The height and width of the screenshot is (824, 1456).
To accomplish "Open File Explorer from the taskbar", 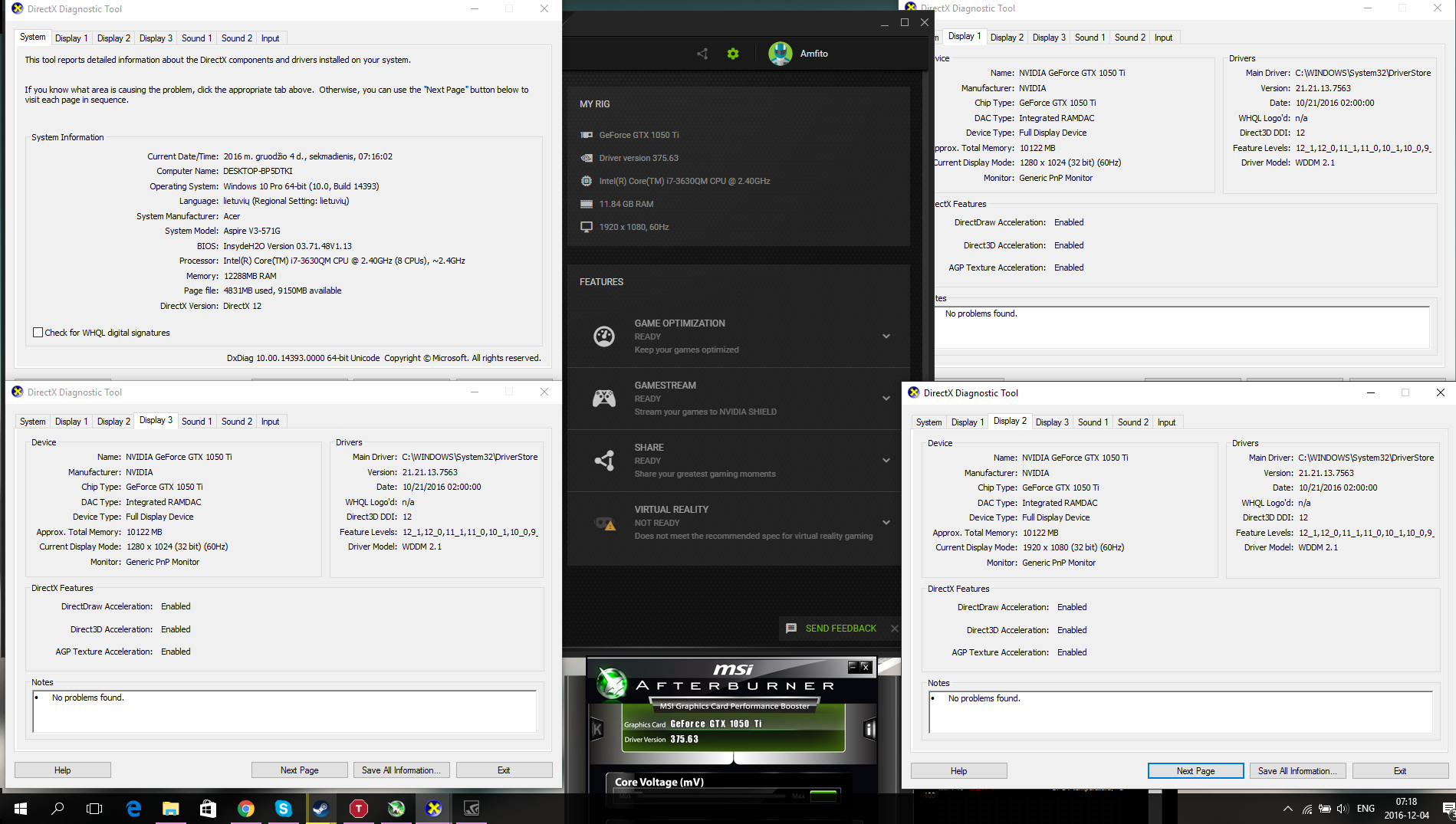I will click(x=170, y=808).
